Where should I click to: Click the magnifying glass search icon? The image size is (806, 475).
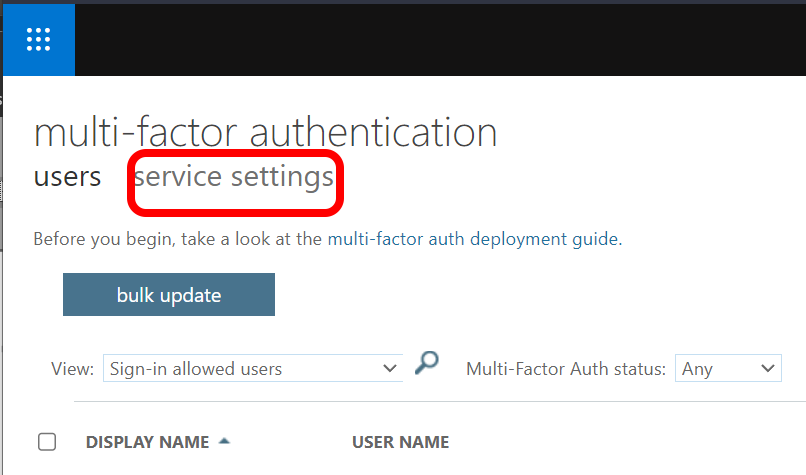(427, 364)
